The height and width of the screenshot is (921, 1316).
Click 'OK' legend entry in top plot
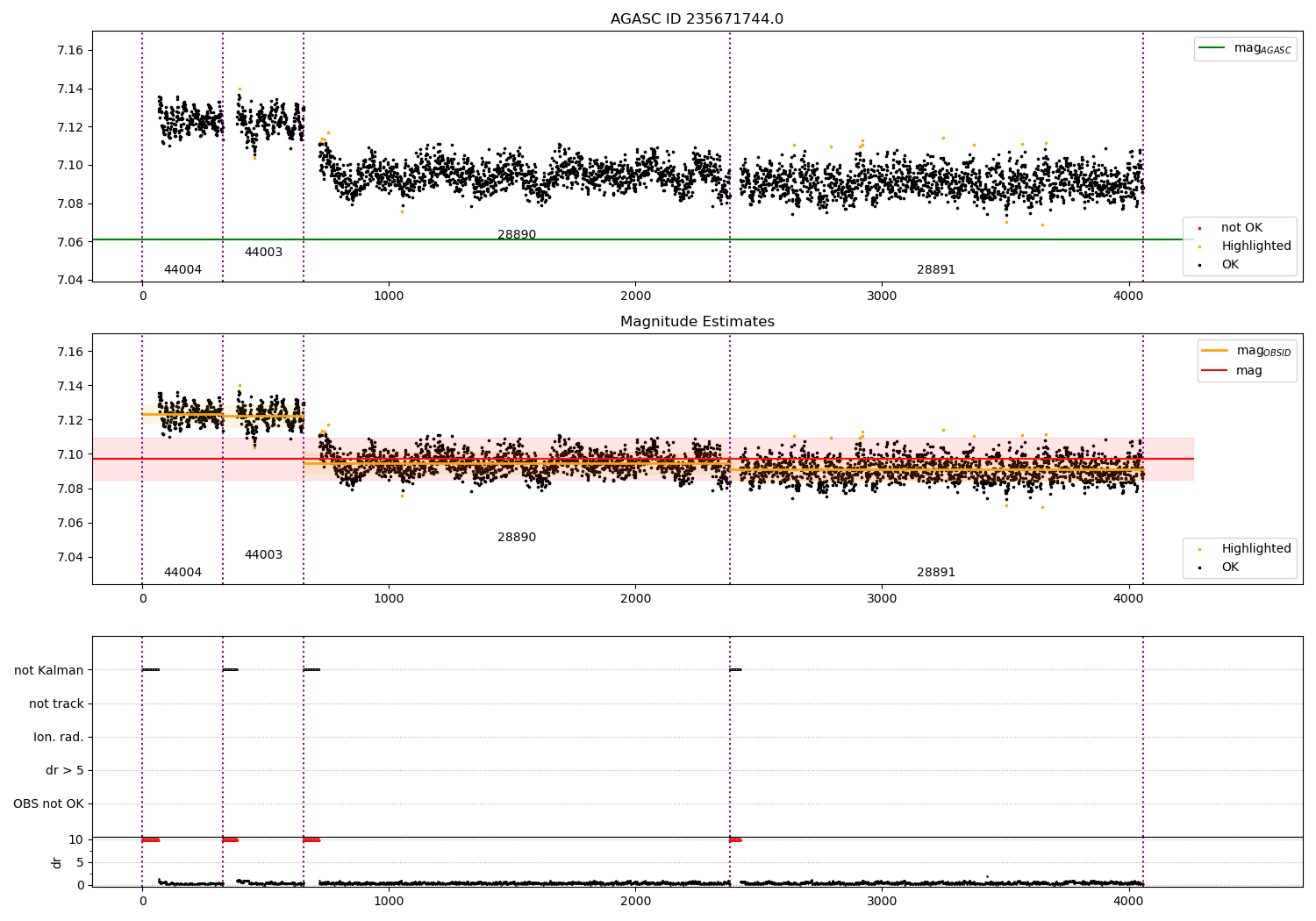click(x=1219, y=265)
